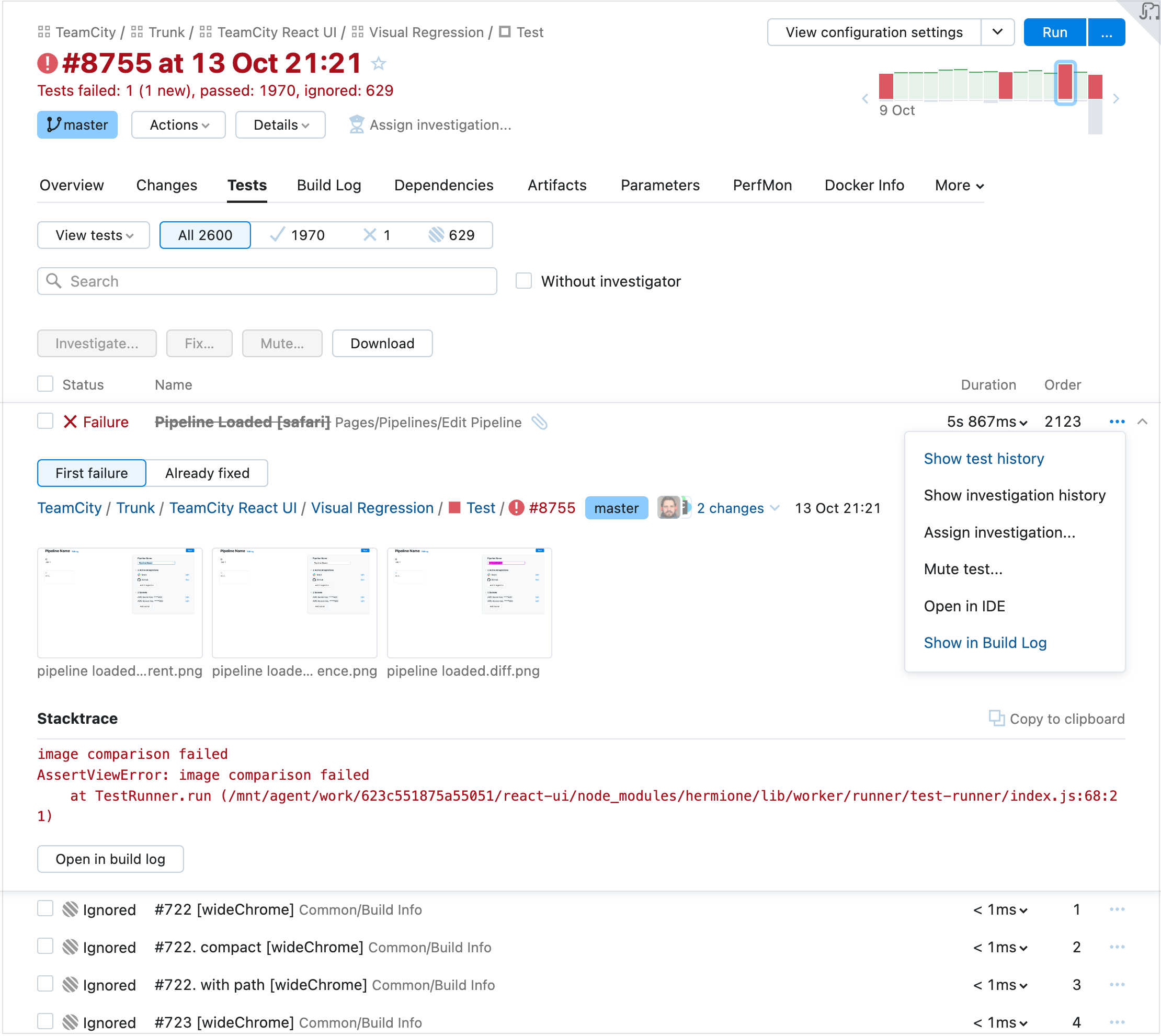
Task: Switch to the Build Log tab
Action: coord(328,185)
